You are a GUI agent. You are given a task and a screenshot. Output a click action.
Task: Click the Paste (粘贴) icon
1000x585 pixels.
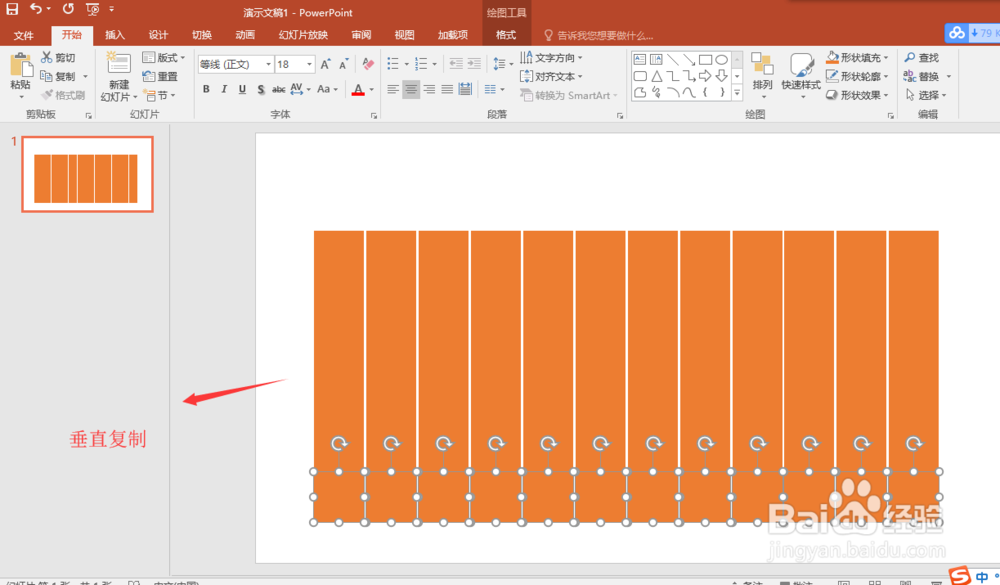20,66
